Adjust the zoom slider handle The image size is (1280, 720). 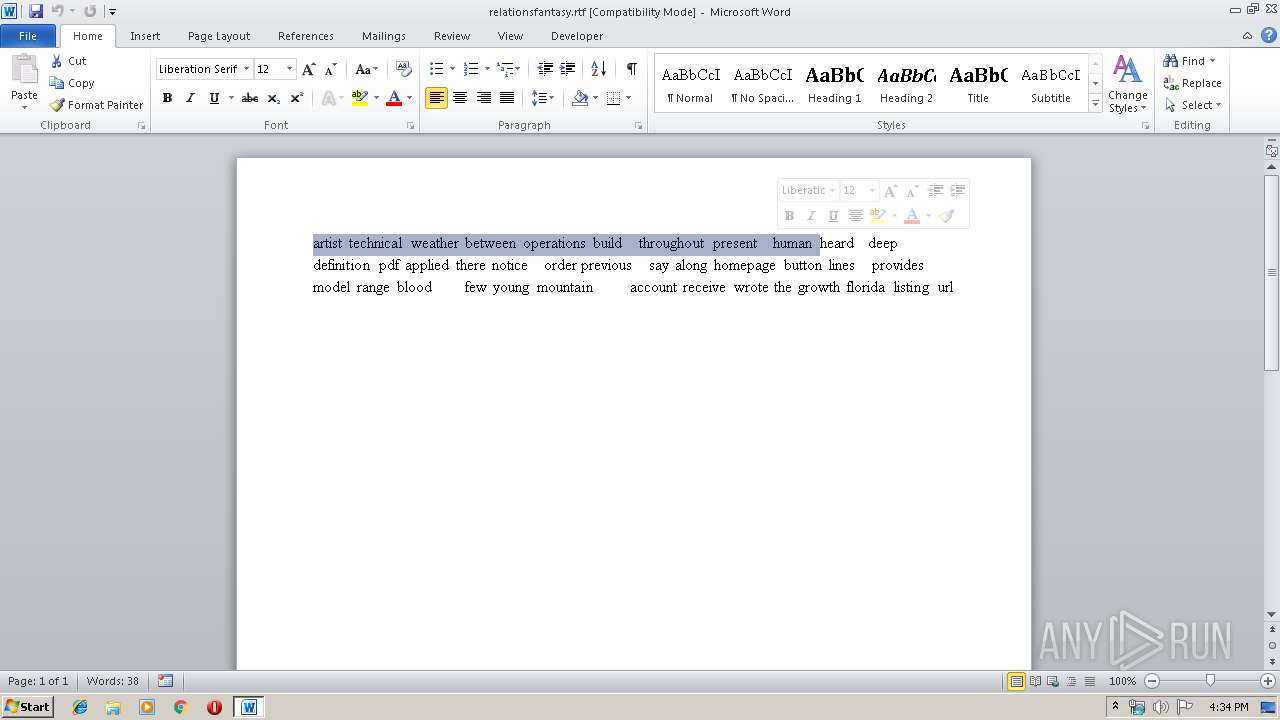(1210, 681)
